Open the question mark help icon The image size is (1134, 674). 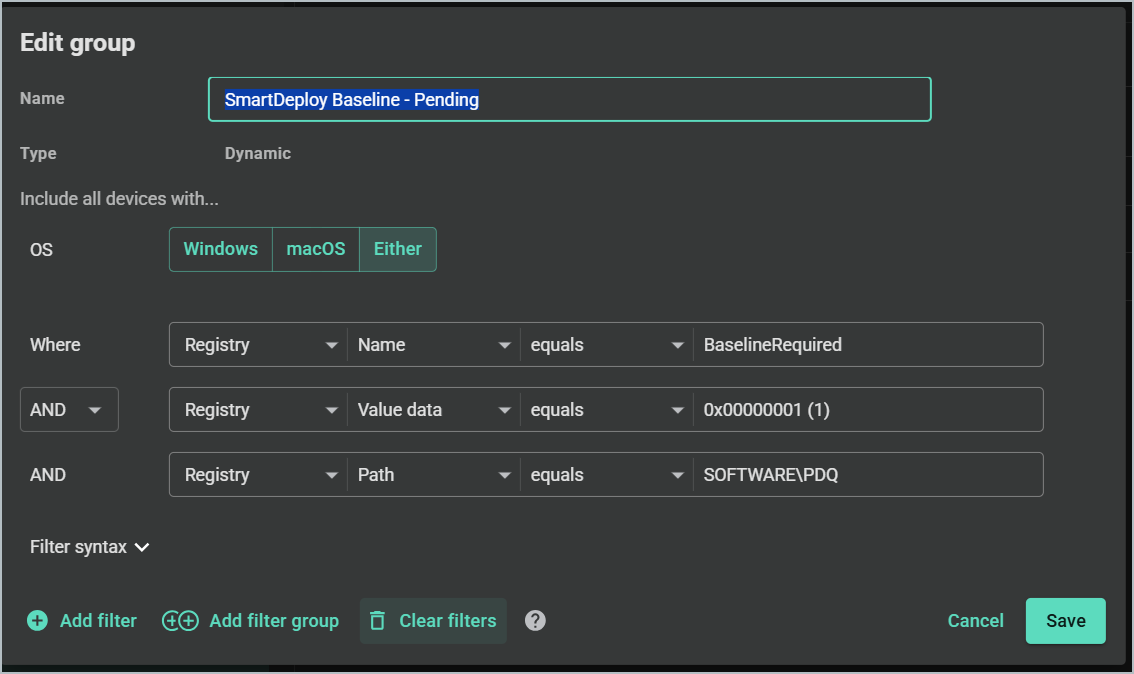click(x=535, y=620)
